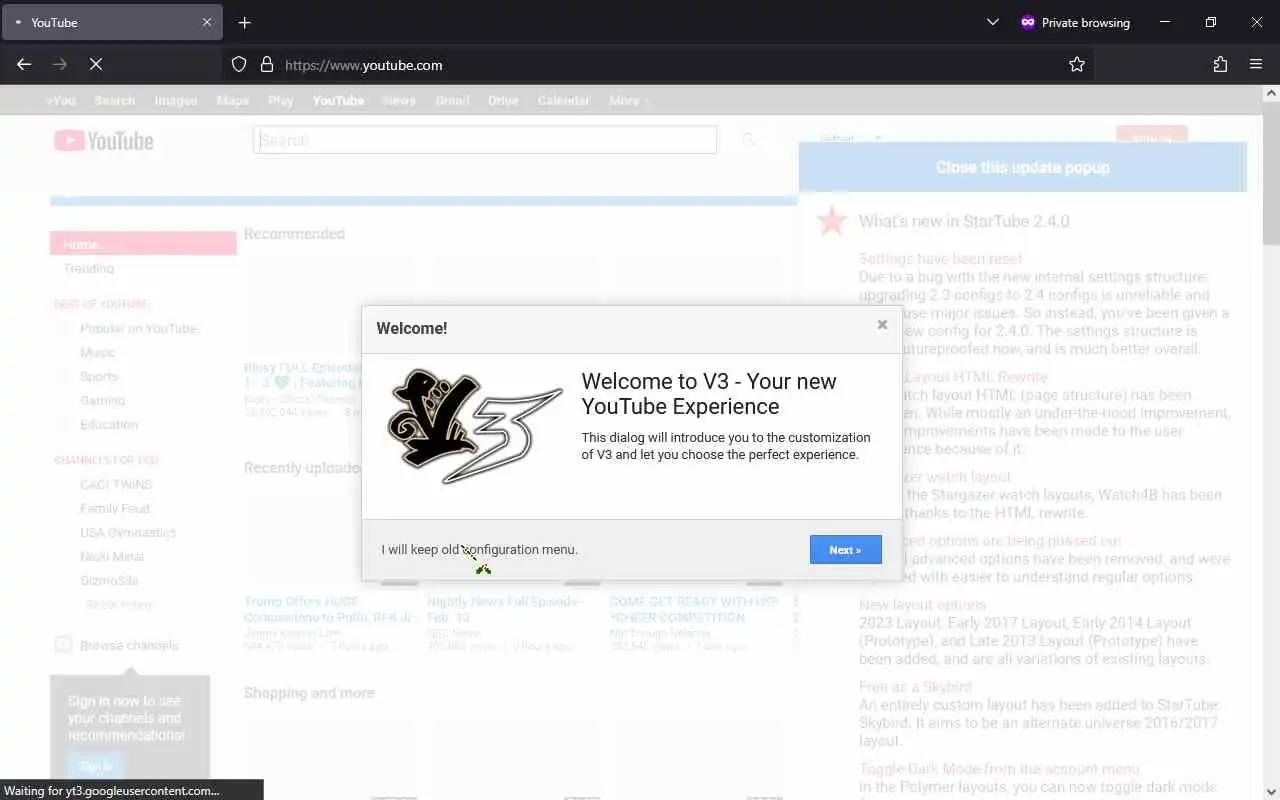
Task: Close the Welcome dialog with X
Action: pos(882,325)
